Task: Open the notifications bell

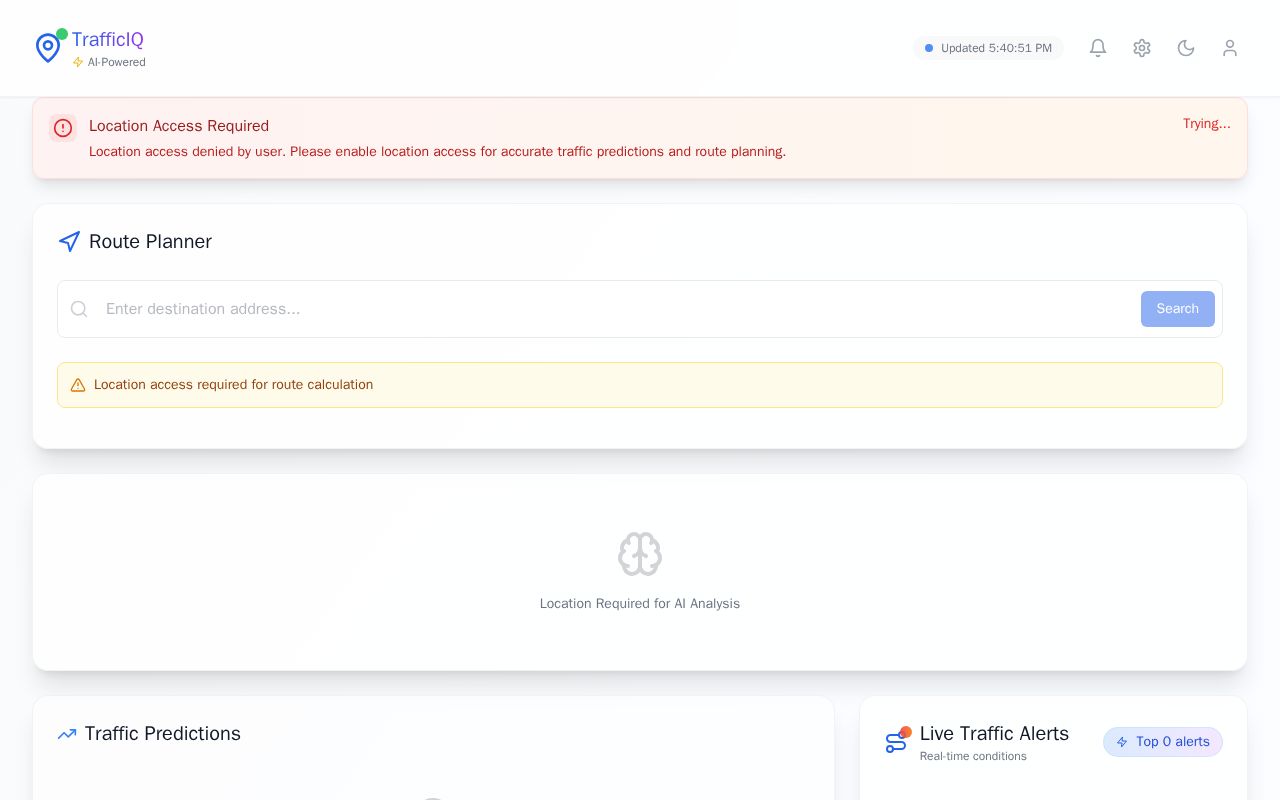Action: tap(1098, 48)
